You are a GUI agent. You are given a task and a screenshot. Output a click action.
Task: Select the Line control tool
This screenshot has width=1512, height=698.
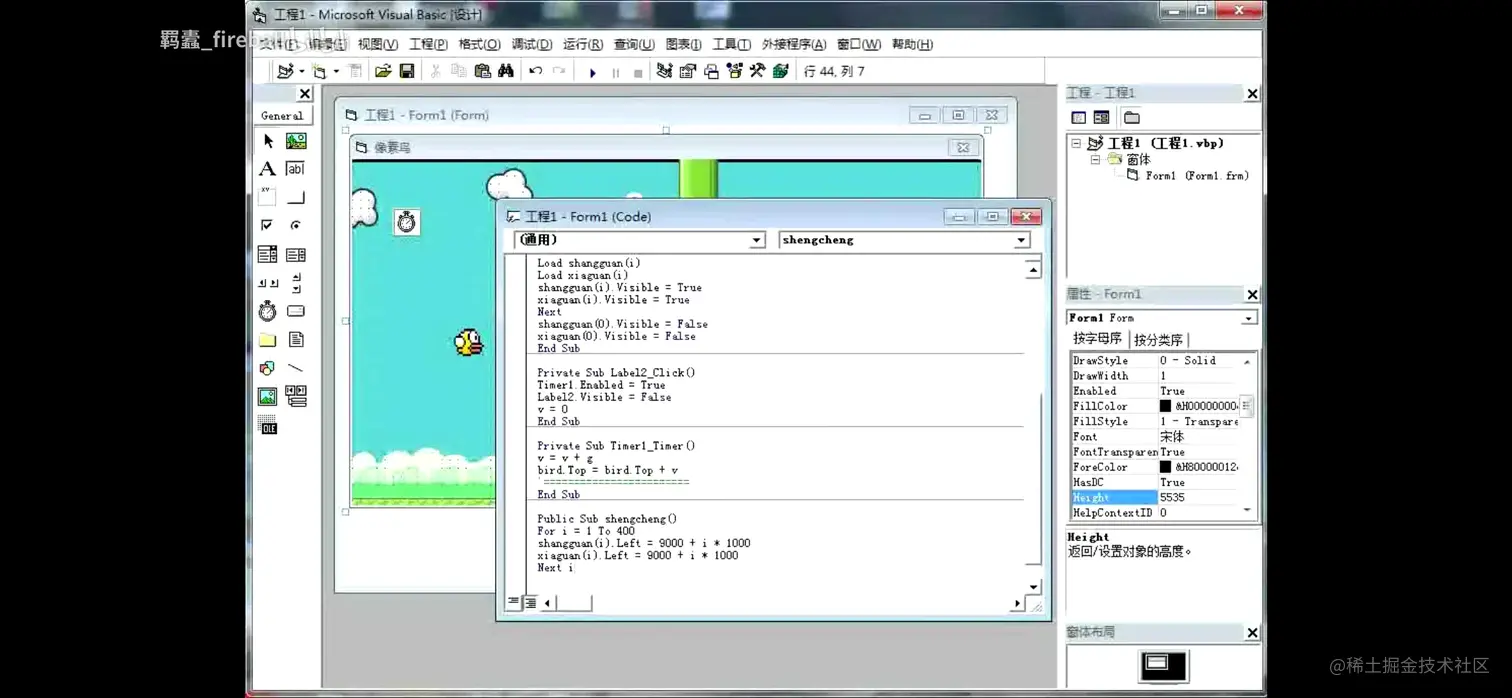coord(296,368)
